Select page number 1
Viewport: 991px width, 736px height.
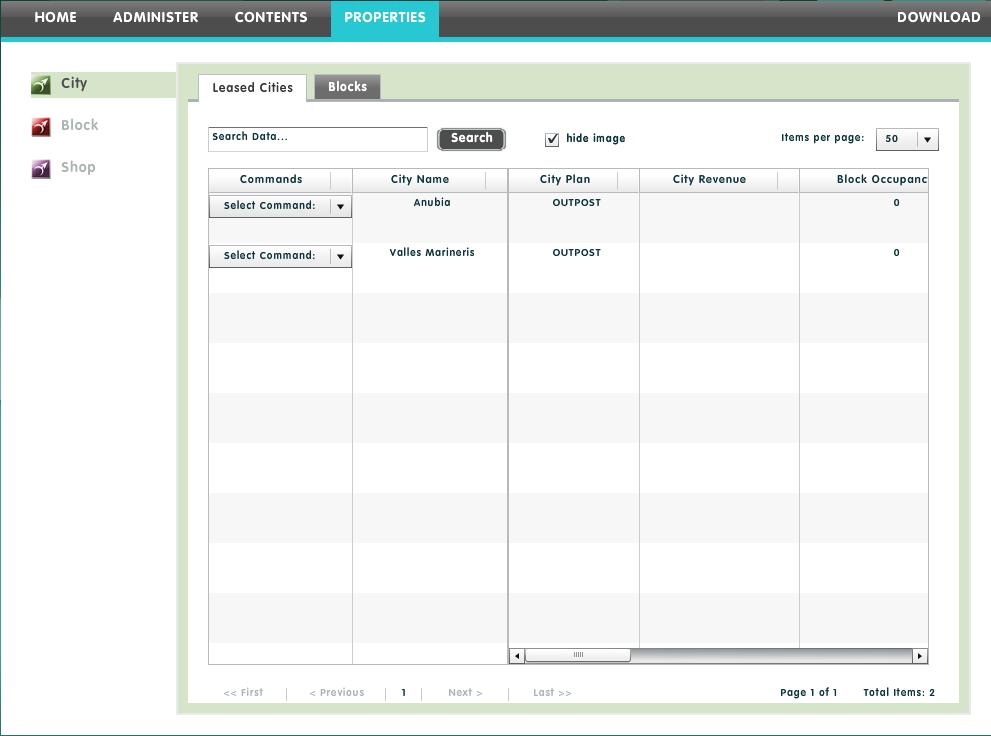click(404, 693)
